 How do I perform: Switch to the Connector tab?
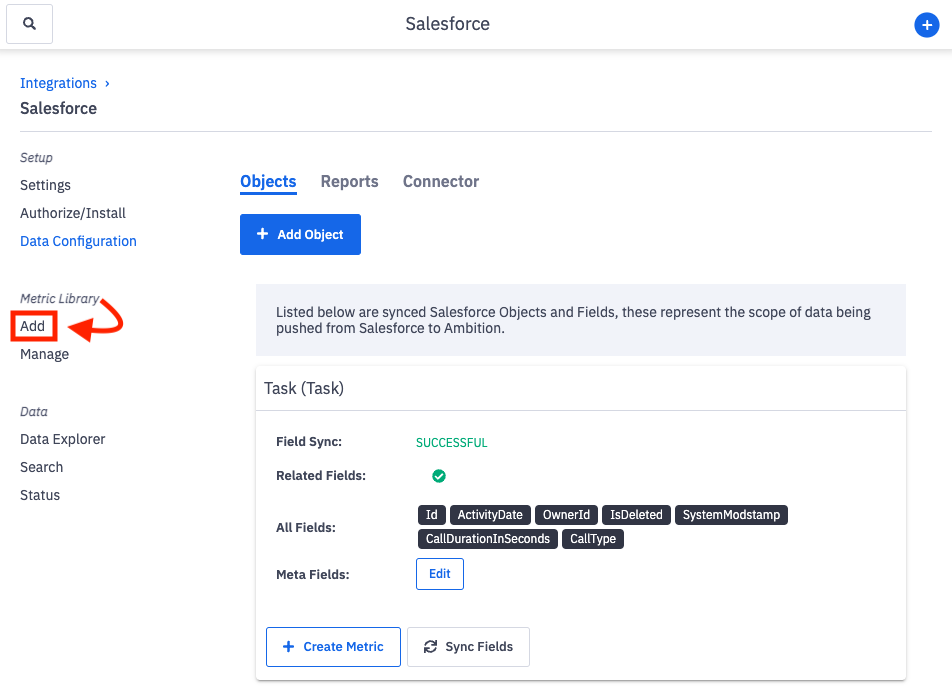point(440,181)
